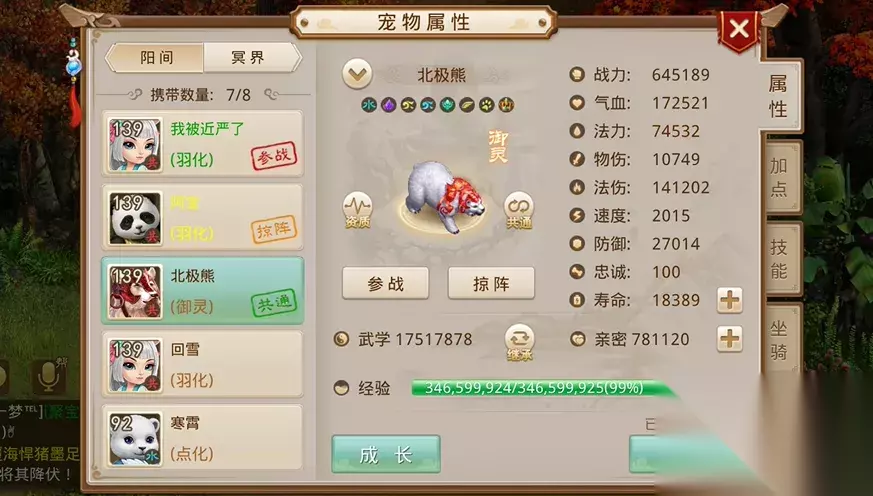The width and height of the screenshot is (873, 496).
Task: Click the 参战 button
Action: [x=385, y=283]
